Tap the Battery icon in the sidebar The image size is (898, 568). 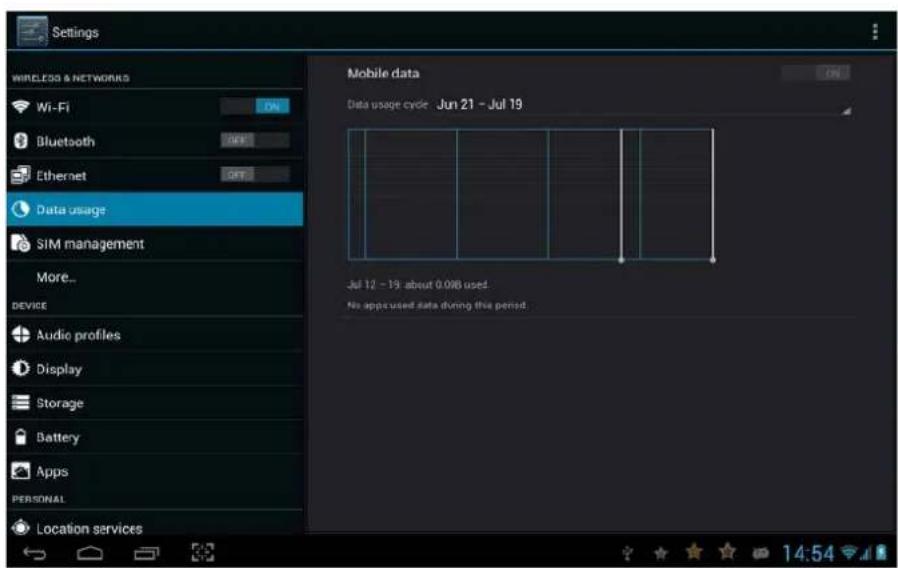pyautogui.click(x=21, y=437)
